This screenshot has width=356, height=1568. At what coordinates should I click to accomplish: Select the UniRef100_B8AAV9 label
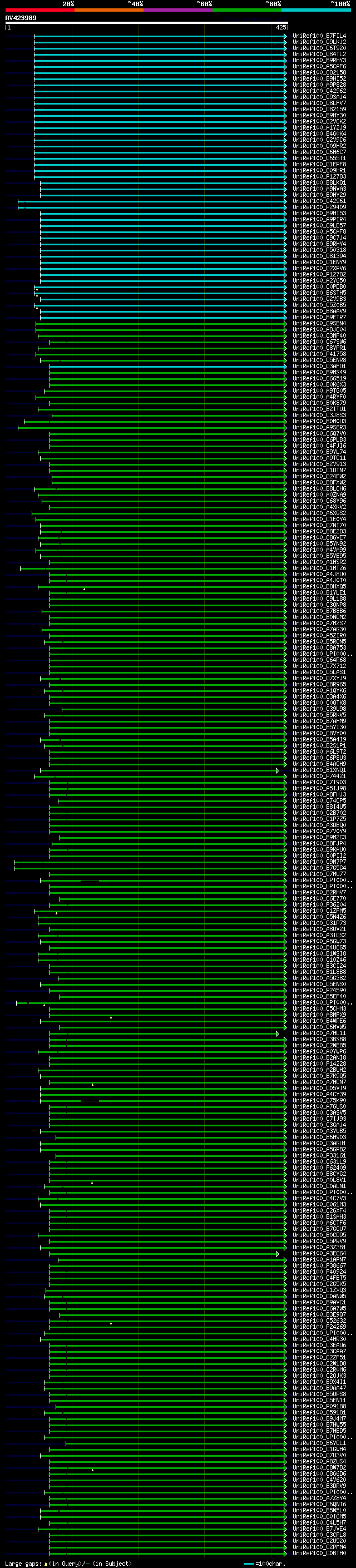tap(319, 311)
